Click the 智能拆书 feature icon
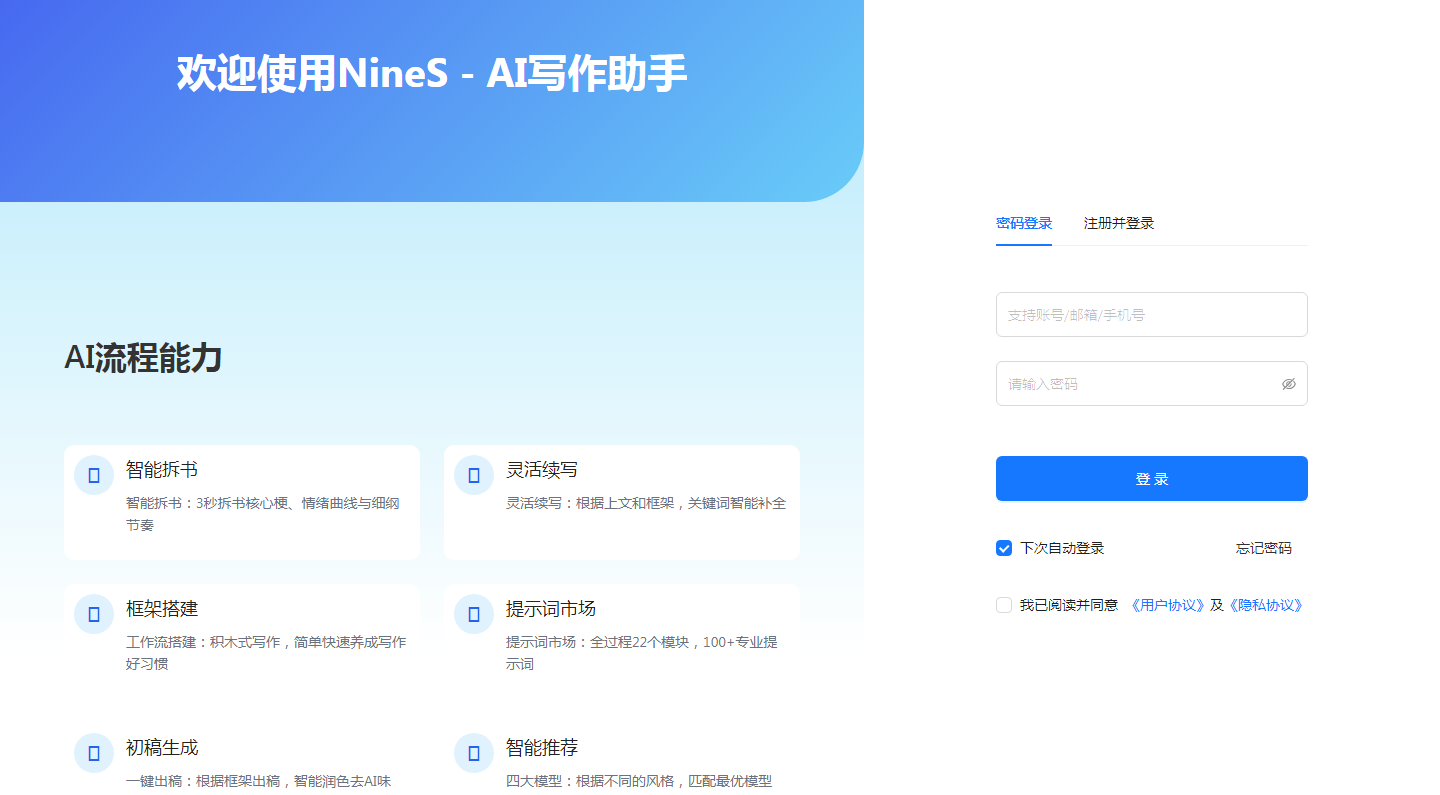The width and height of the screenshot is (1440, 795). [93, 474]
